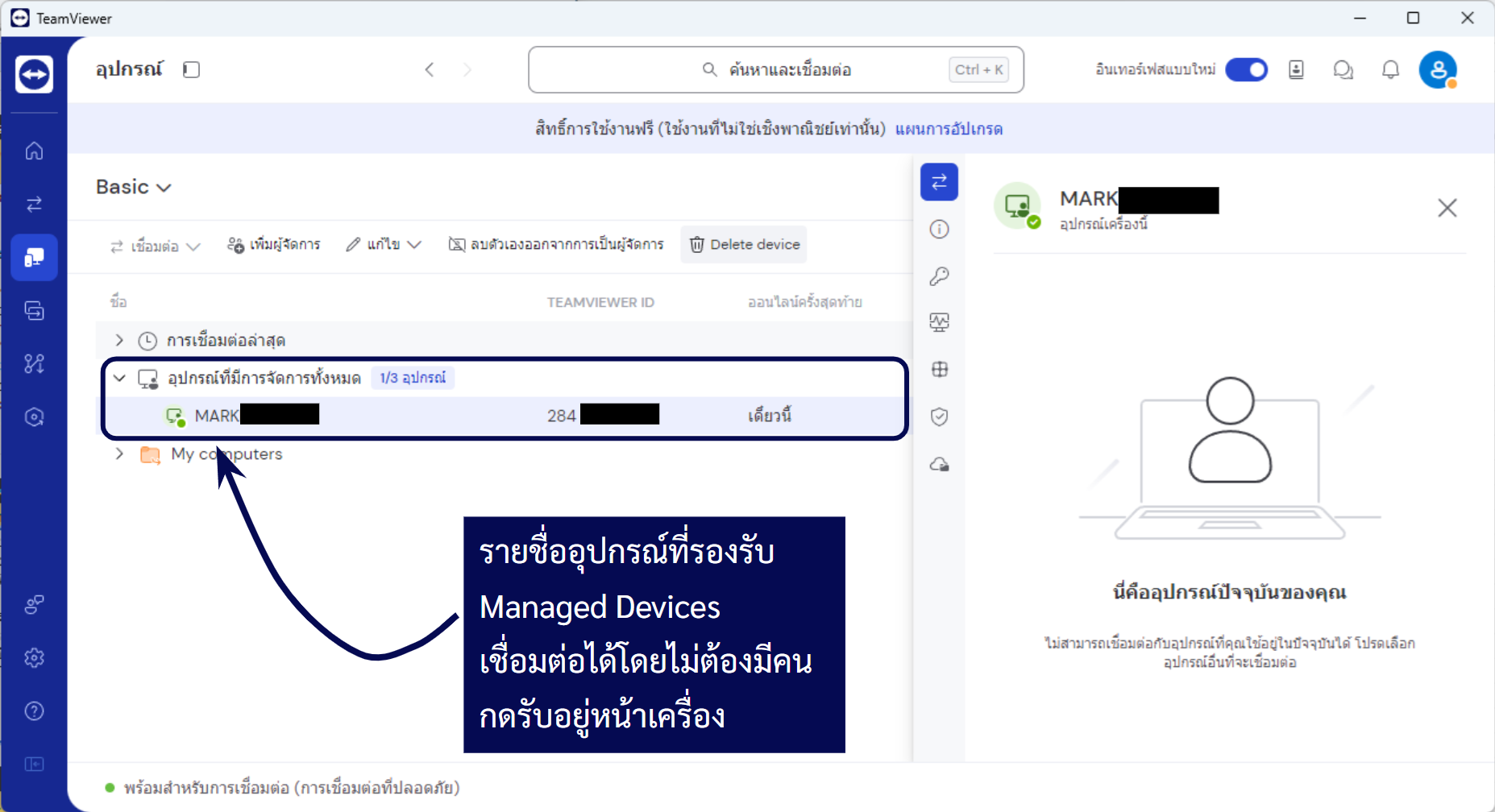Expand the My computers folder
Viewport: 1495px width, 812px height.
click(119, 454)
